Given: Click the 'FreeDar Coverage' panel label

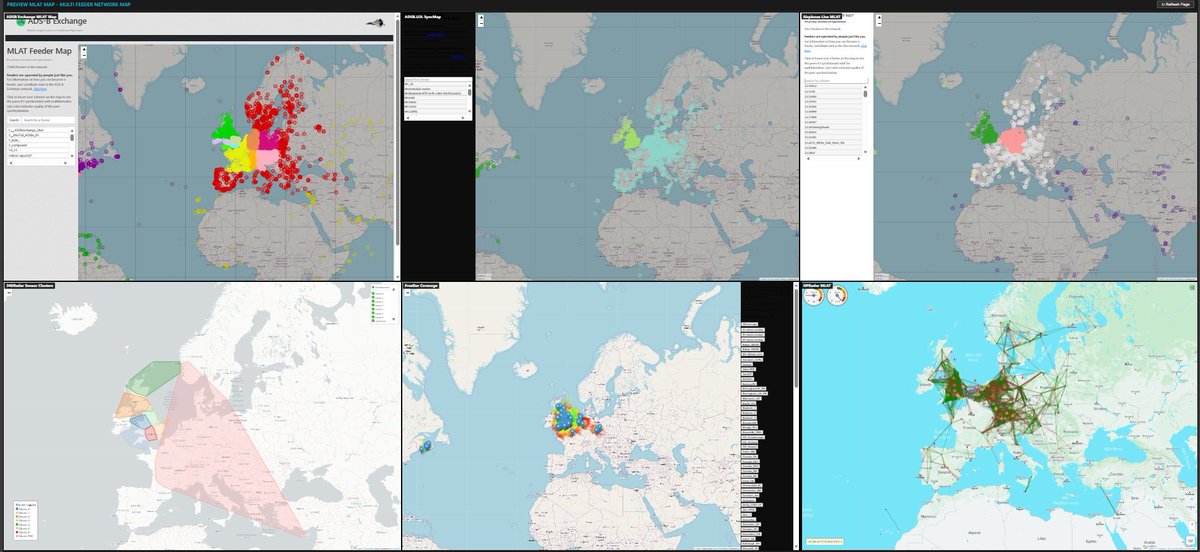Looking at the screenshot, I should [420, 286].
